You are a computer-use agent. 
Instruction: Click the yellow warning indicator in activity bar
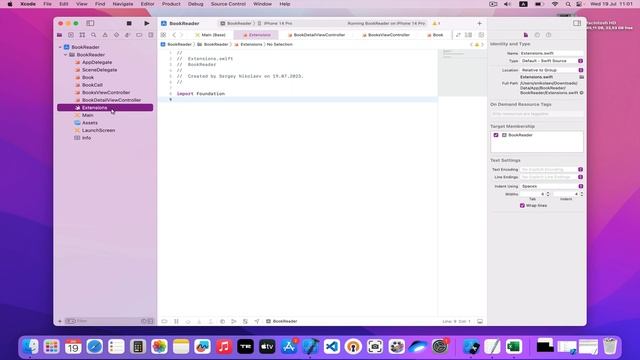click(x=436, y=23)
